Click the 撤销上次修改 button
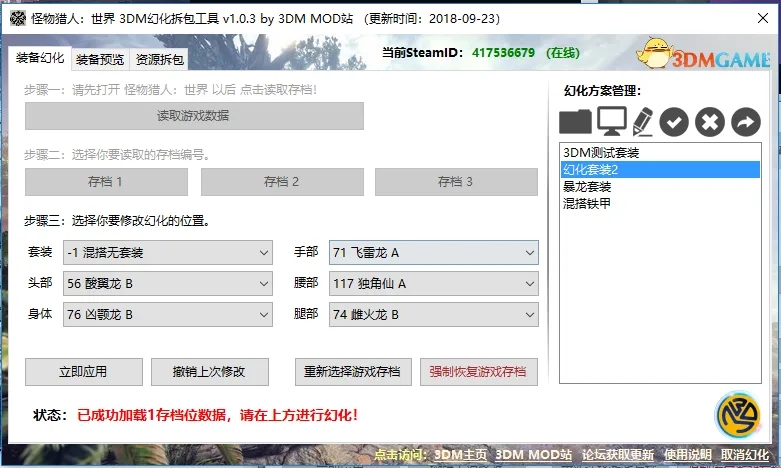 coord(210,372)
